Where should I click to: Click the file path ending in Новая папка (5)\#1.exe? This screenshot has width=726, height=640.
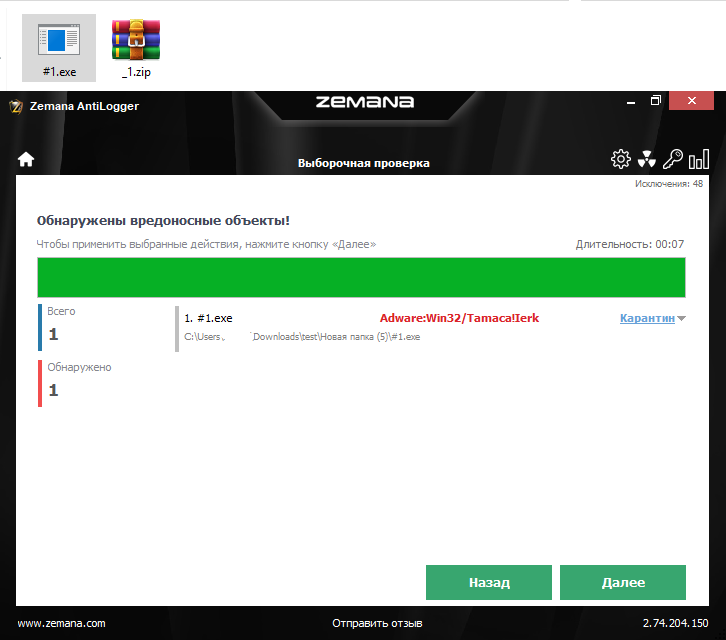point(302,337)
